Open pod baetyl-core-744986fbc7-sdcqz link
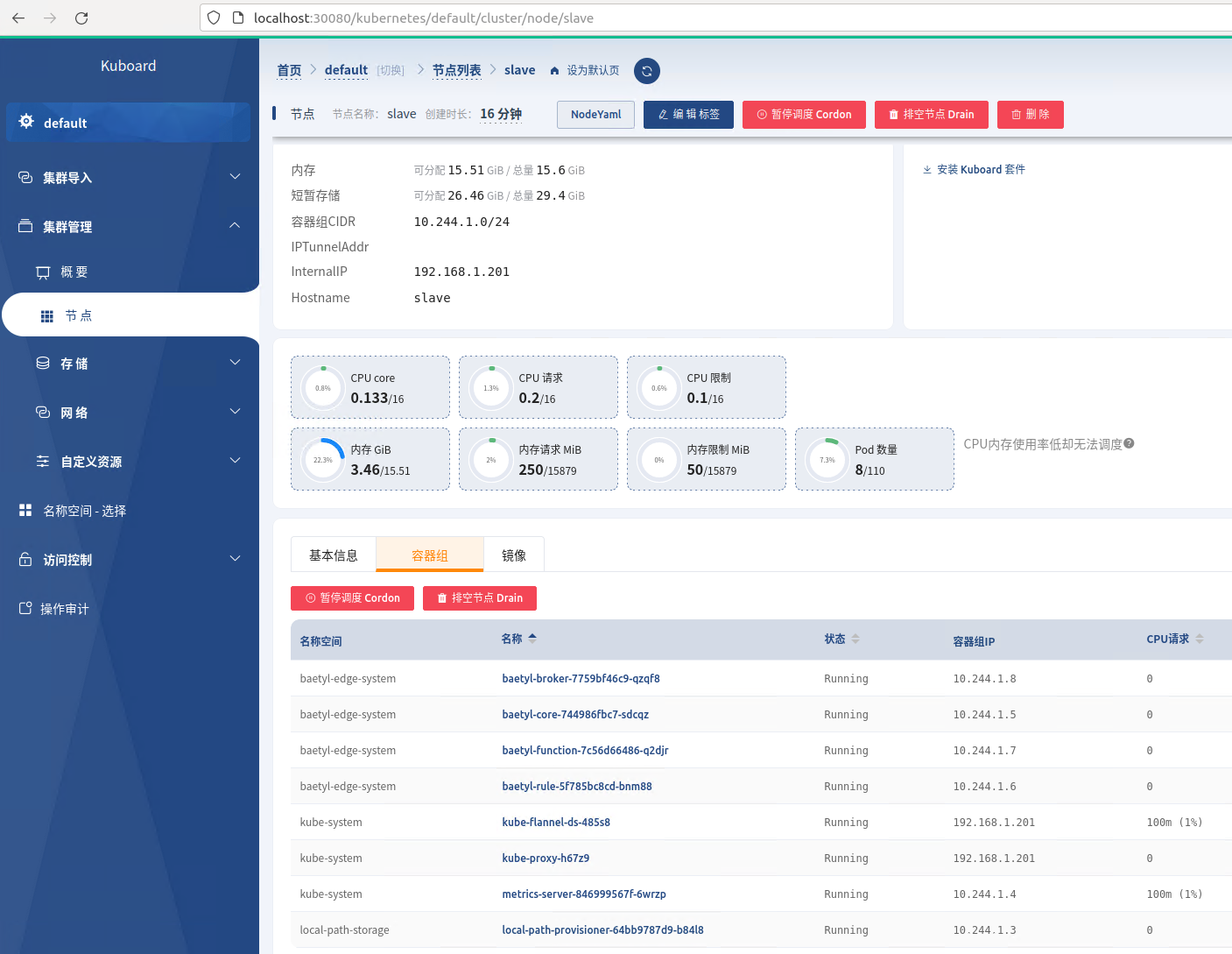Screen dimensions: 1232x954 click(575, 715)
